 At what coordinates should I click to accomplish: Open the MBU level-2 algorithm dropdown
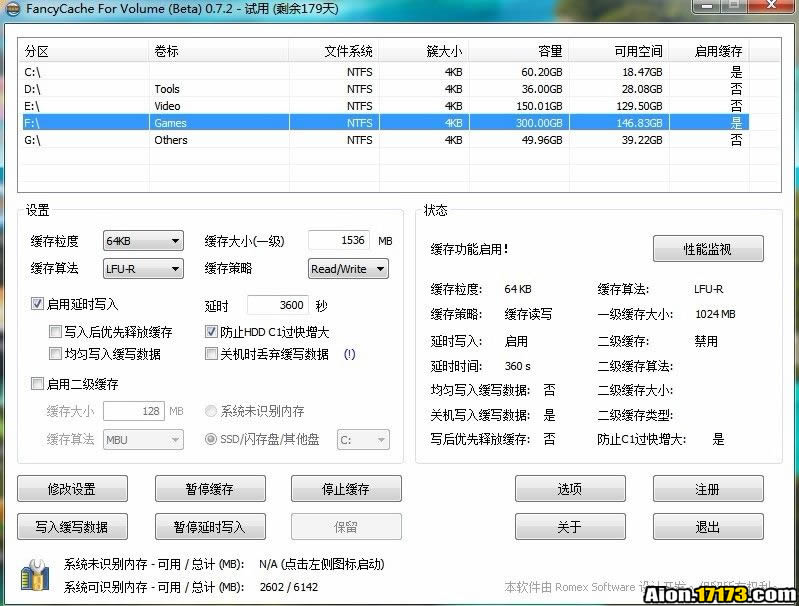[143, 439]
